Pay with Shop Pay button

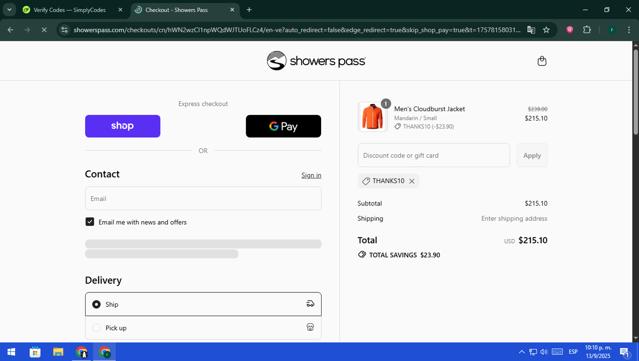(122, 126)
